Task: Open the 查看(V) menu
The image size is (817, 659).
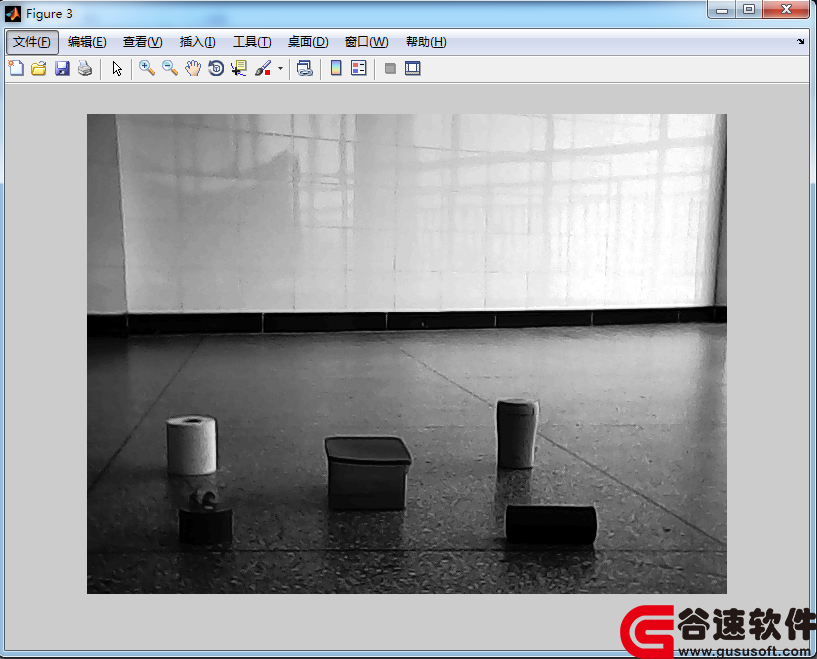Action: pos(142,42)
